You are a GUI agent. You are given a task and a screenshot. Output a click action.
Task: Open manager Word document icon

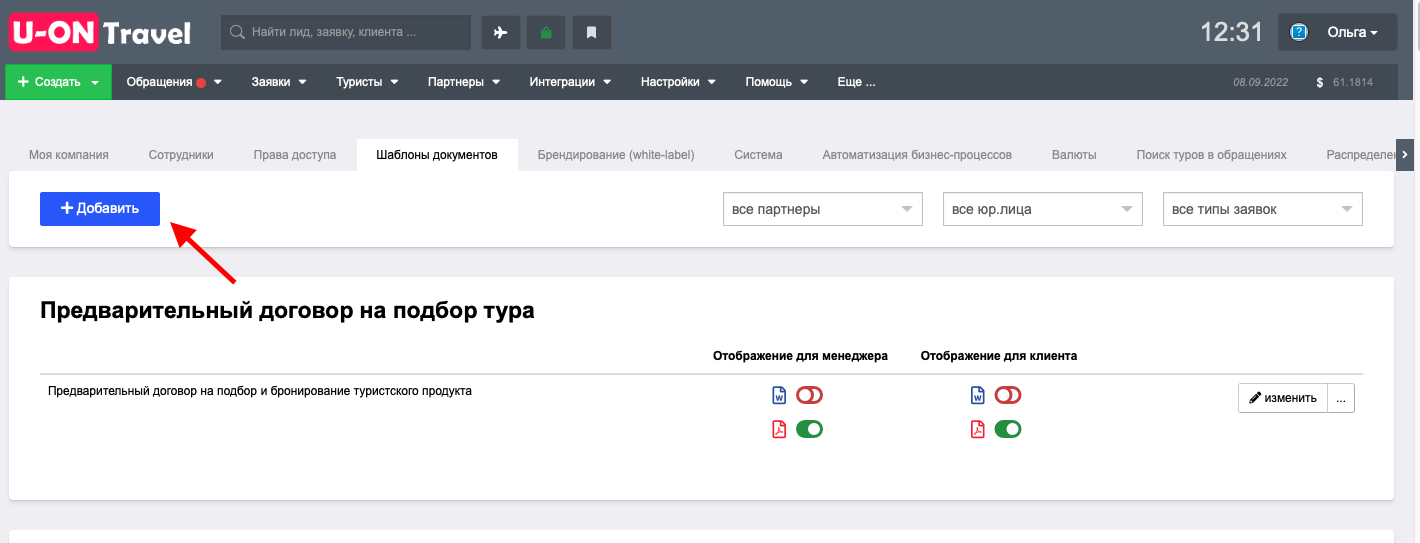coord(779,395)
